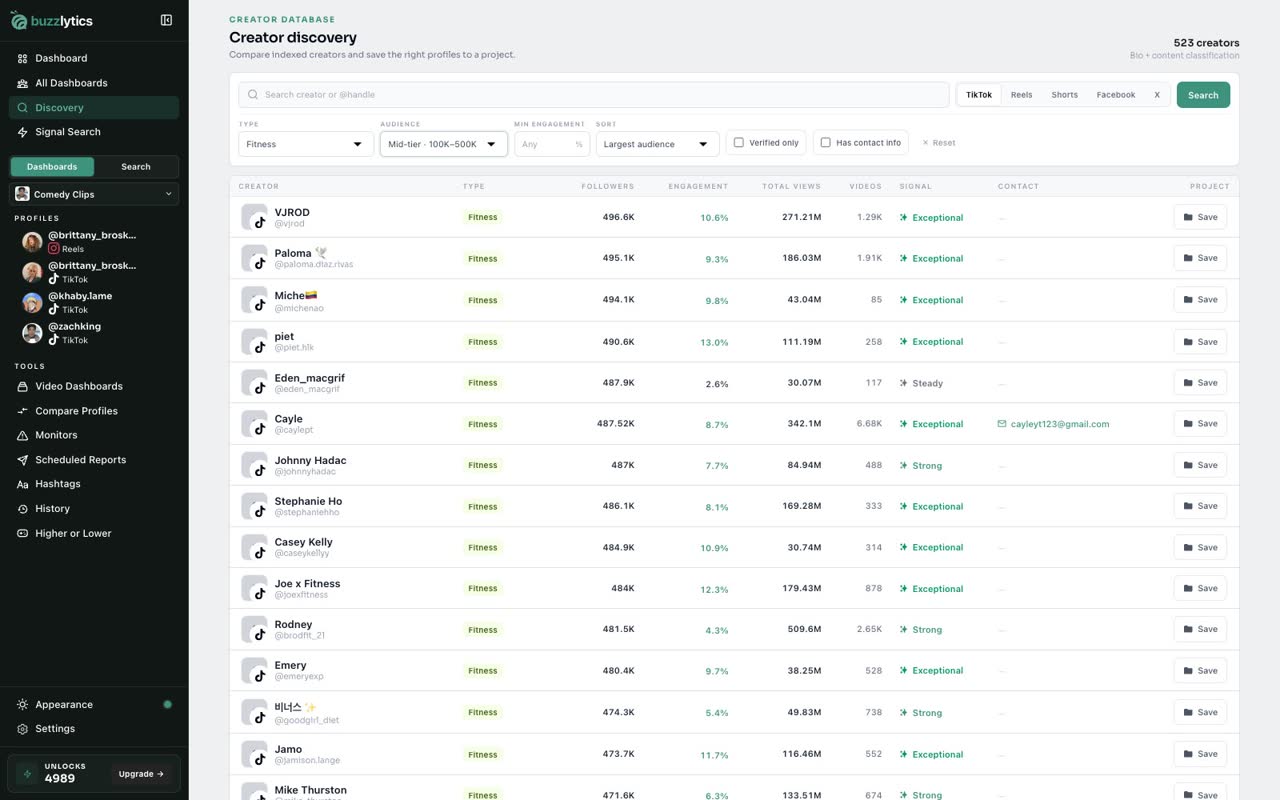Open the Sort Largest audience dropdown
The height and width of the screenshot is (800, 1280).
coord(658,144)
